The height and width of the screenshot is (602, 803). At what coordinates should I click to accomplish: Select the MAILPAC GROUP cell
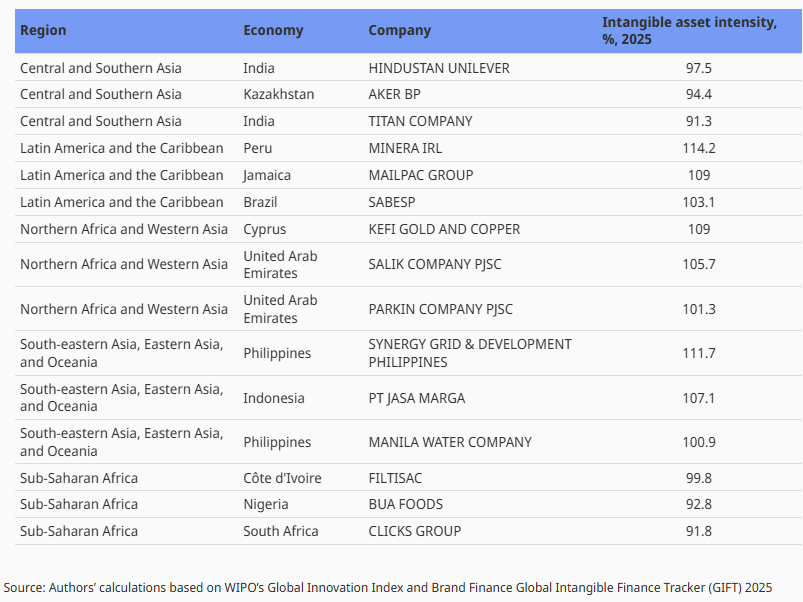420,175
